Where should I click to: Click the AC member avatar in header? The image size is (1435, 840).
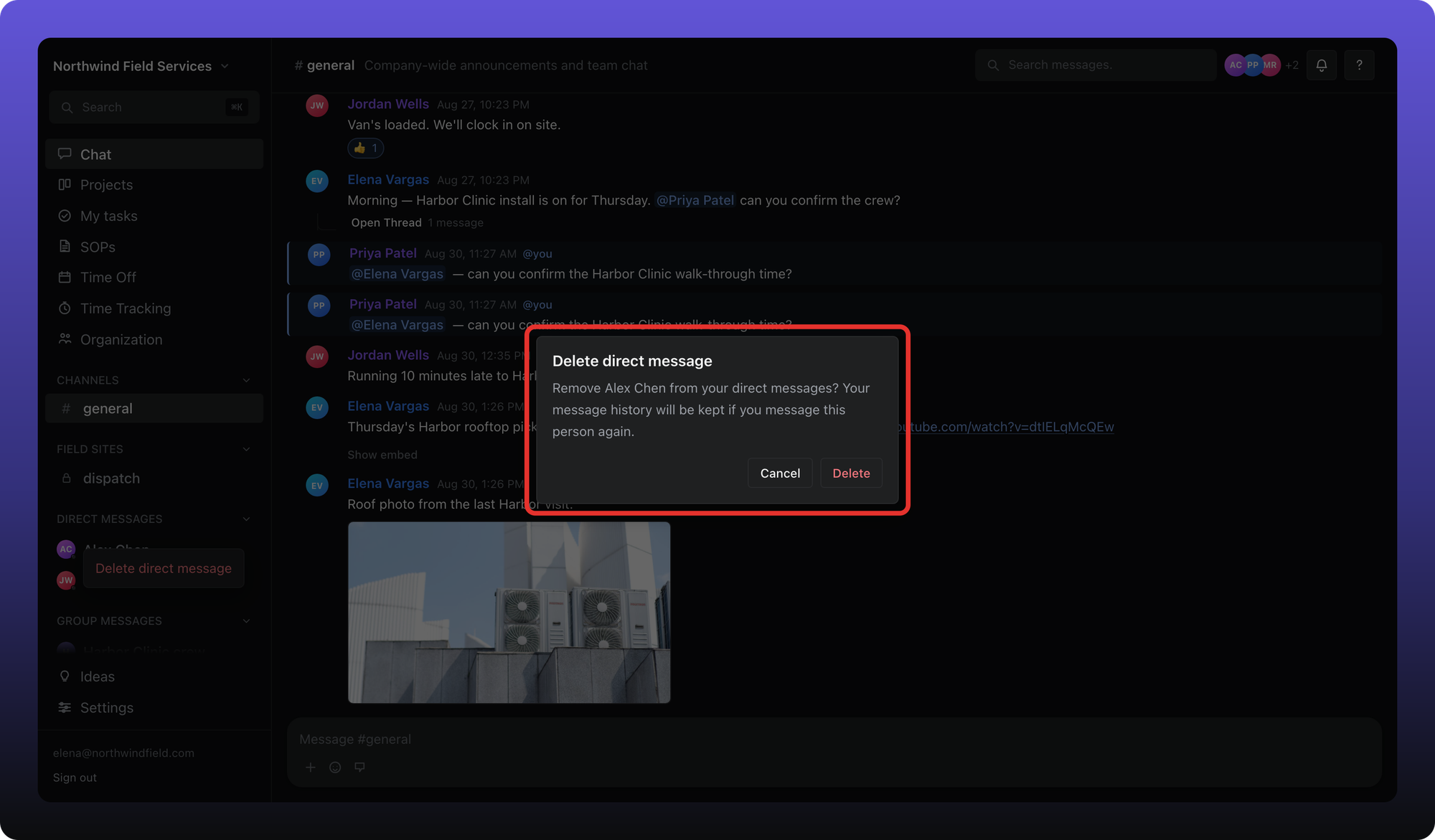pos(1235,65)
